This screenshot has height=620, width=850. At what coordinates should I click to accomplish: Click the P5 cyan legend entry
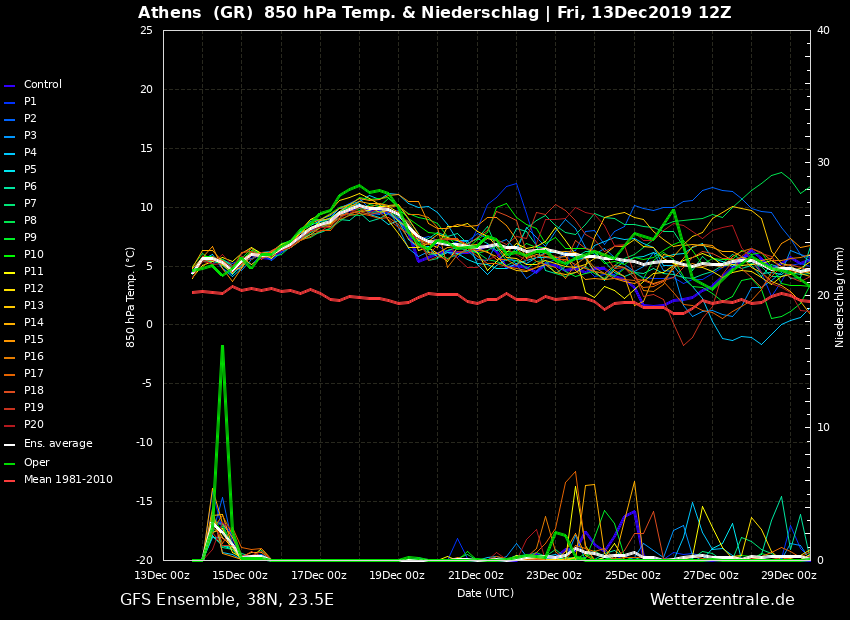[30, 170]
